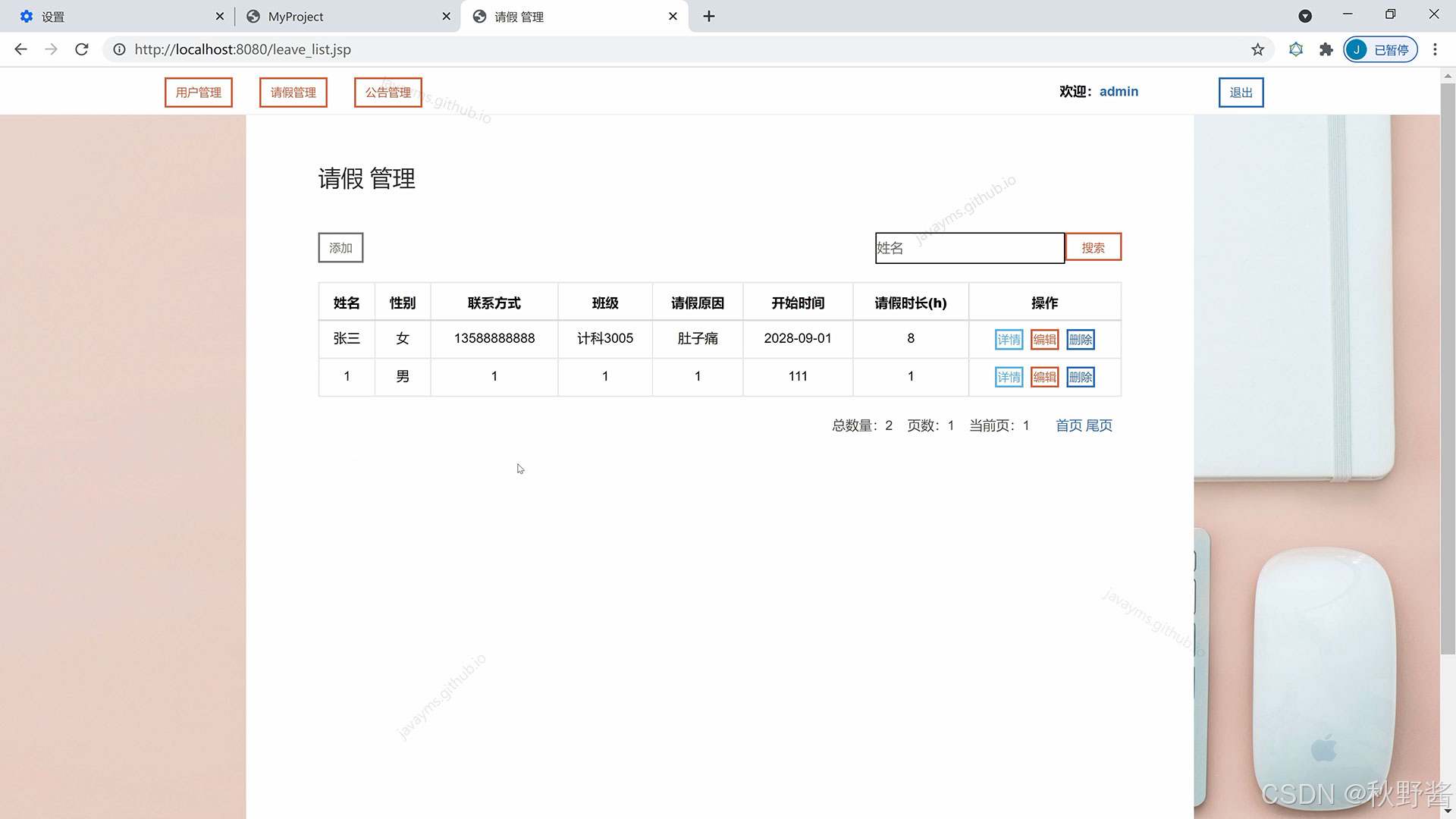Focus the 姓名 search input field
1456x819 pixels.
969,248
